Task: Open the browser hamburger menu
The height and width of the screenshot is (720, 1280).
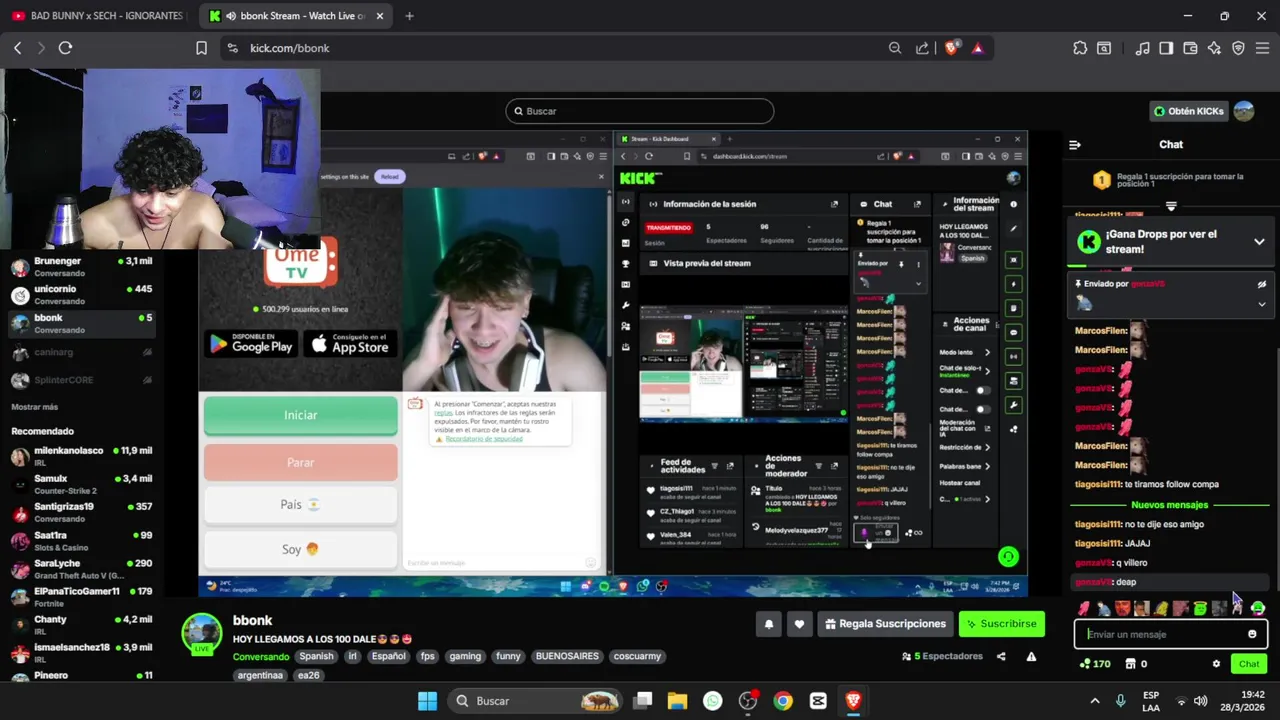Action: [x=1262, y=48]
